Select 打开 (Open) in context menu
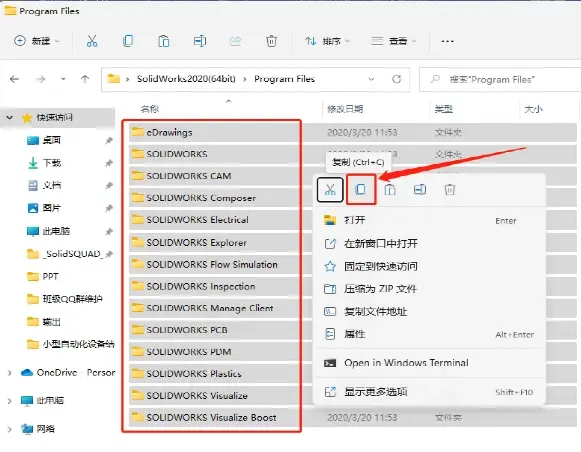 [429, 220]
